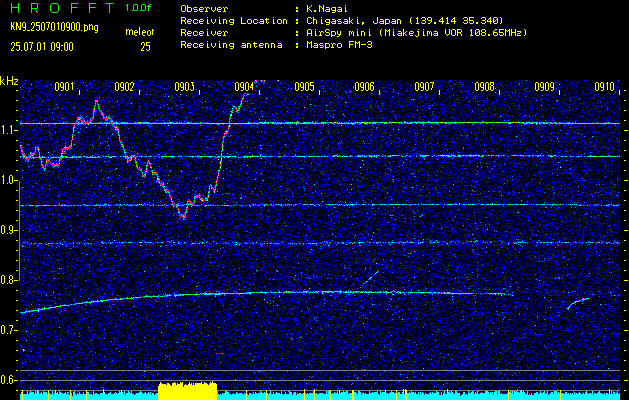Viewport: 629px width, 400px height.
Task: Click the Observer name K.Nagai
Action: tap(327, 8)
